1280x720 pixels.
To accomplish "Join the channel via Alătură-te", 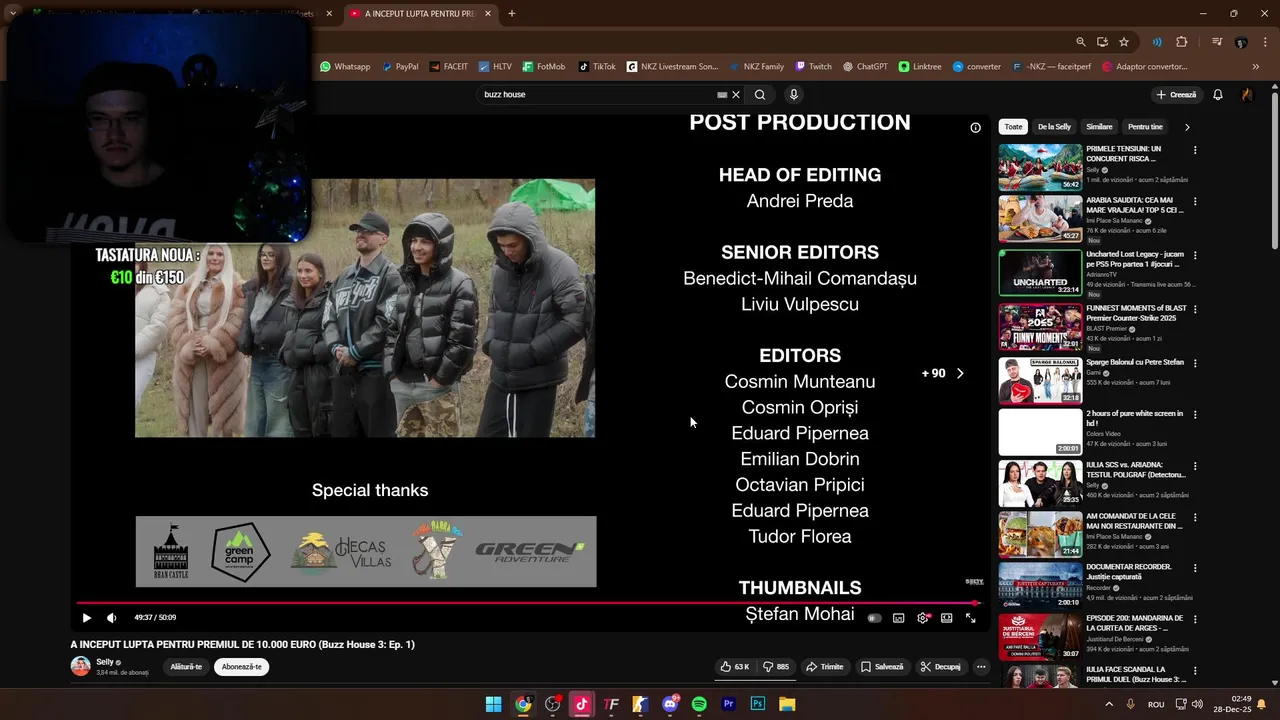I will click(x=186, y=667).
